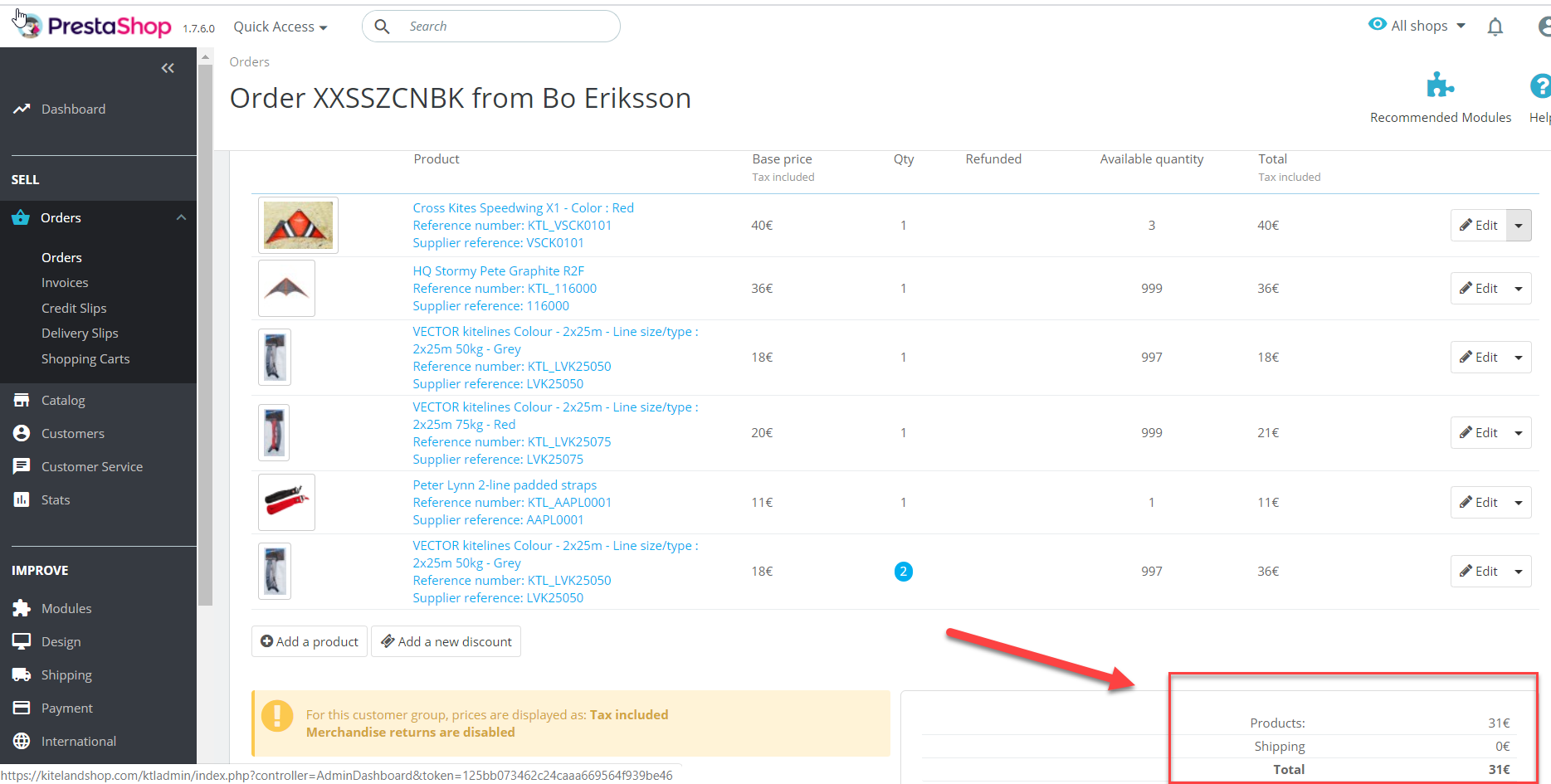This screenshot has width=1551, height=784.
Task: Click Add a new discount button
Action: click(x=446, y=642)
